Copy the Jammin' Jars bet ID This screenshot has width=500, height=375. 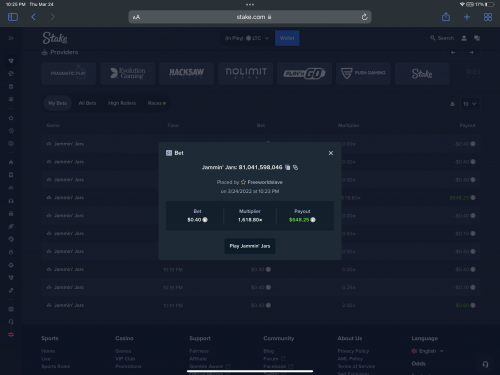tap(288, 167)
